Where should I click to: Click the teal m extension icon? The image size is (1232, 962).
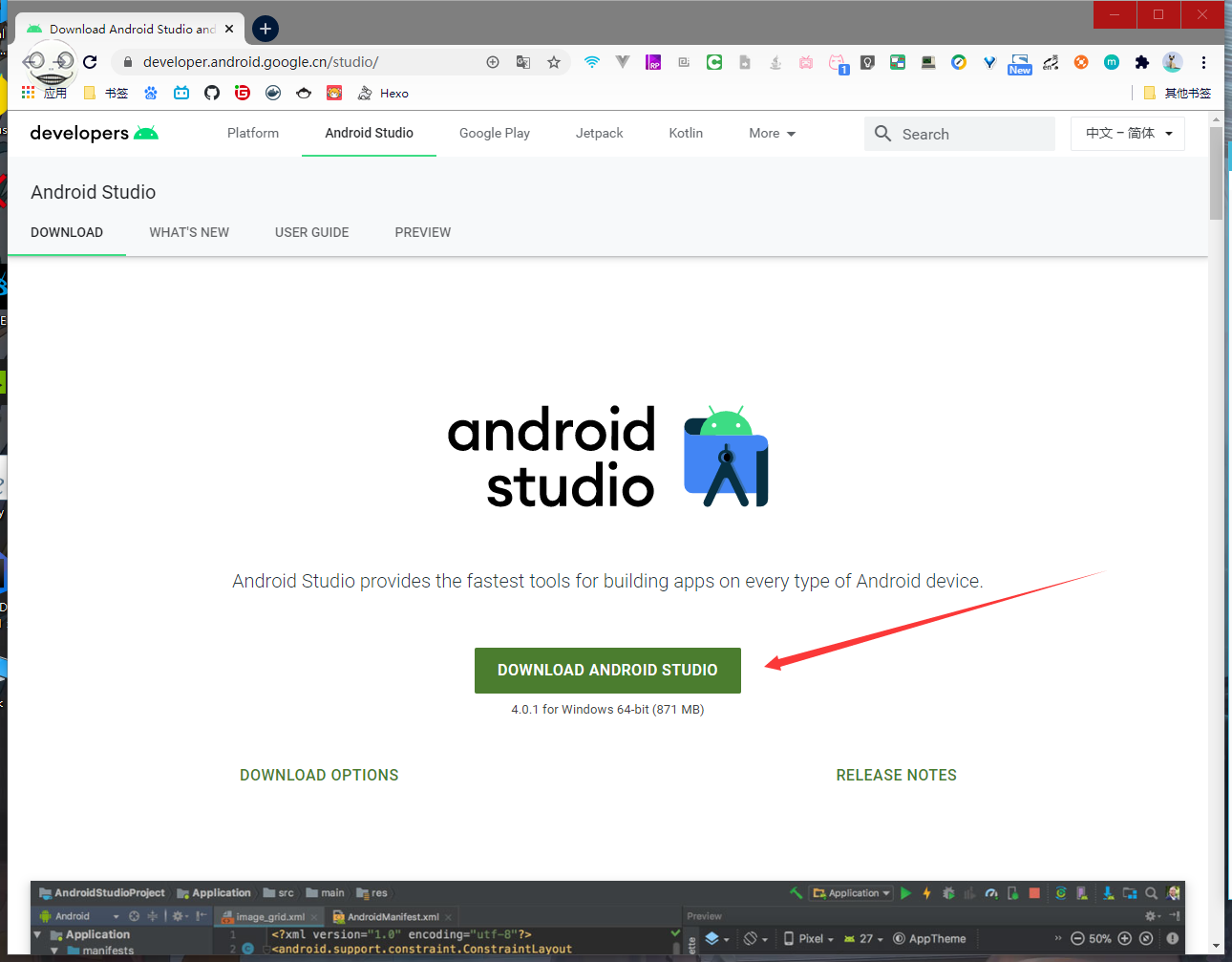[1112, 62]
